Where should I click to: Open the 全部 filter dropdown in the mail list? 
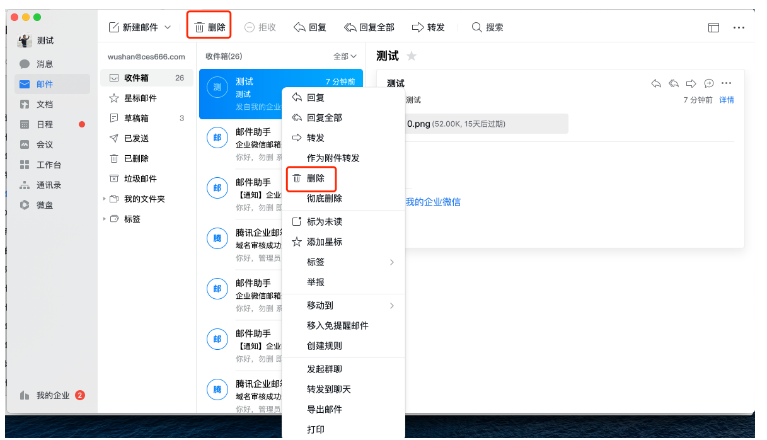[x=345, y=57]
